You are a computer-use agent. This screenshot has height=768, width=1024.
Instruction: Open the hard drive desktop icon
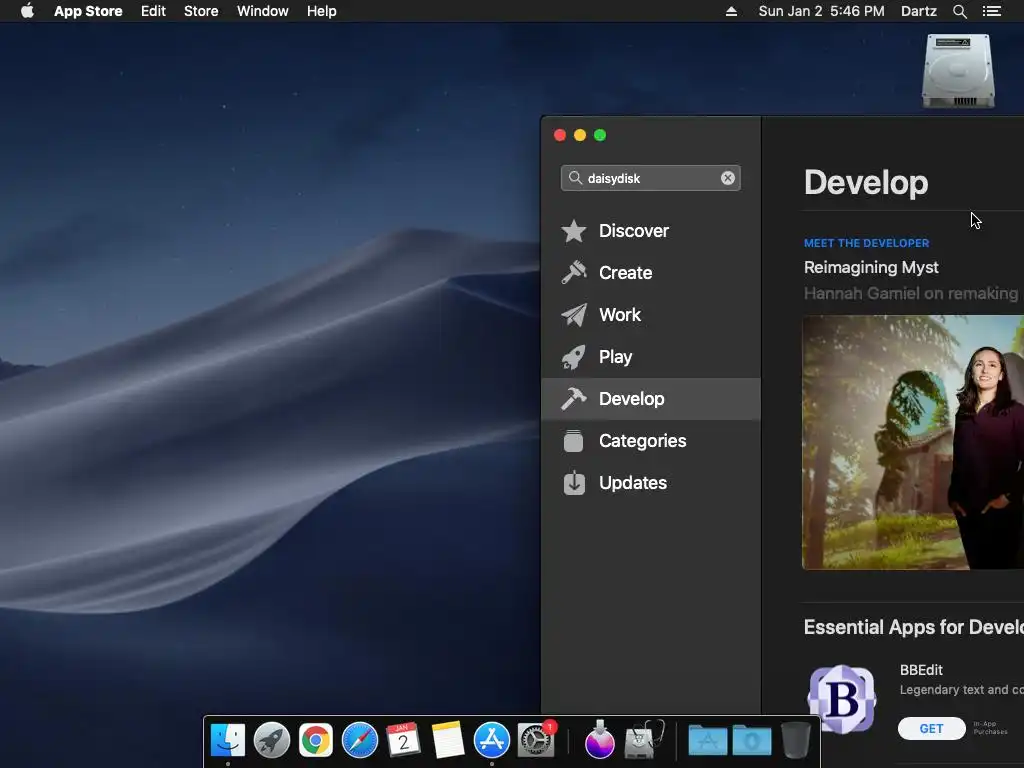pyautogui.click(x=958, y=71)
